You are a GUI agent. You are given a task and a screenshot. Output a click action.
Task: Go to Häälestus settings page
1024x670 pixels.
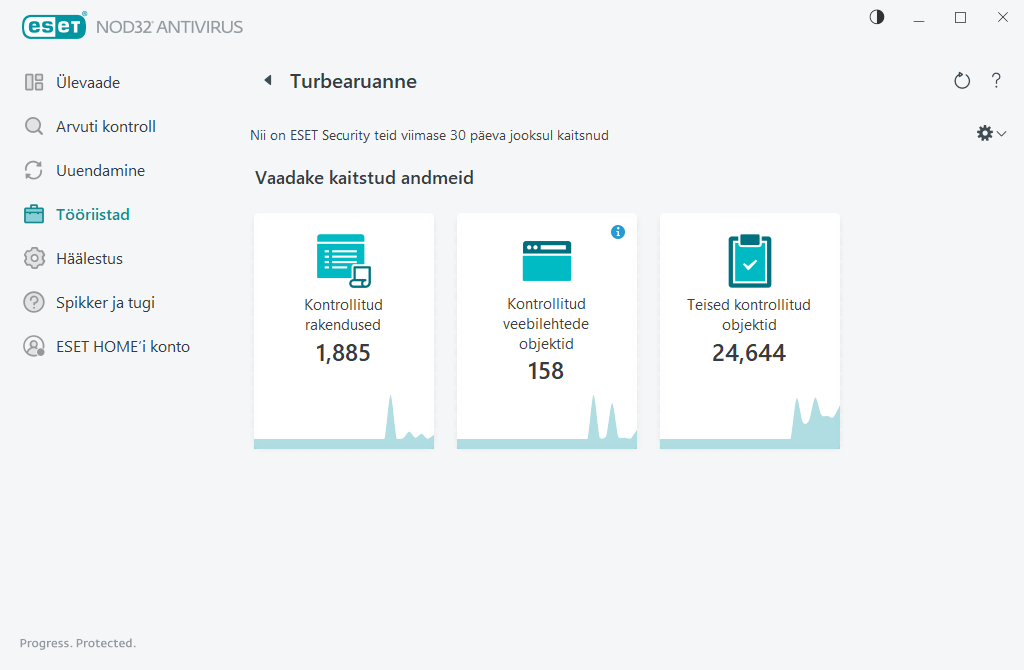pos(89,259)
